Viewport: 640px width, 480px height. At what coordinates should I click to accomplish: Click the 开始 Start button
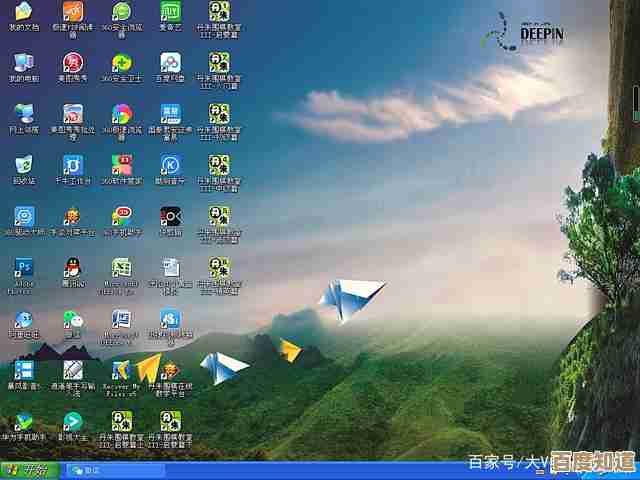(28, 469)
